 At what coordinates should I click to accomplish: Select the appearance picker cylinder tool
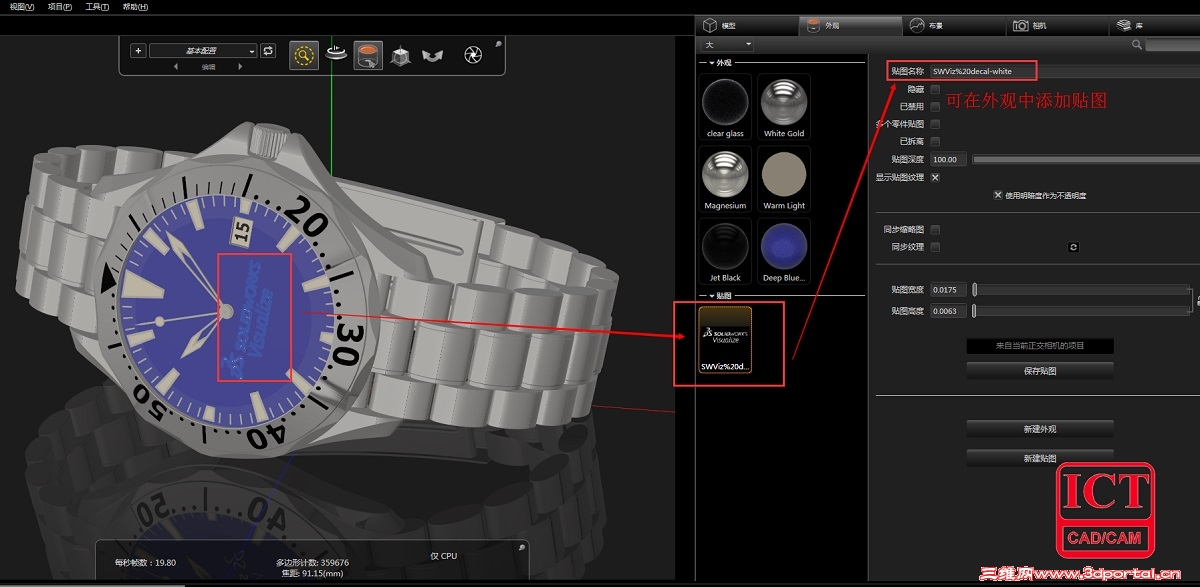(368, 55)
